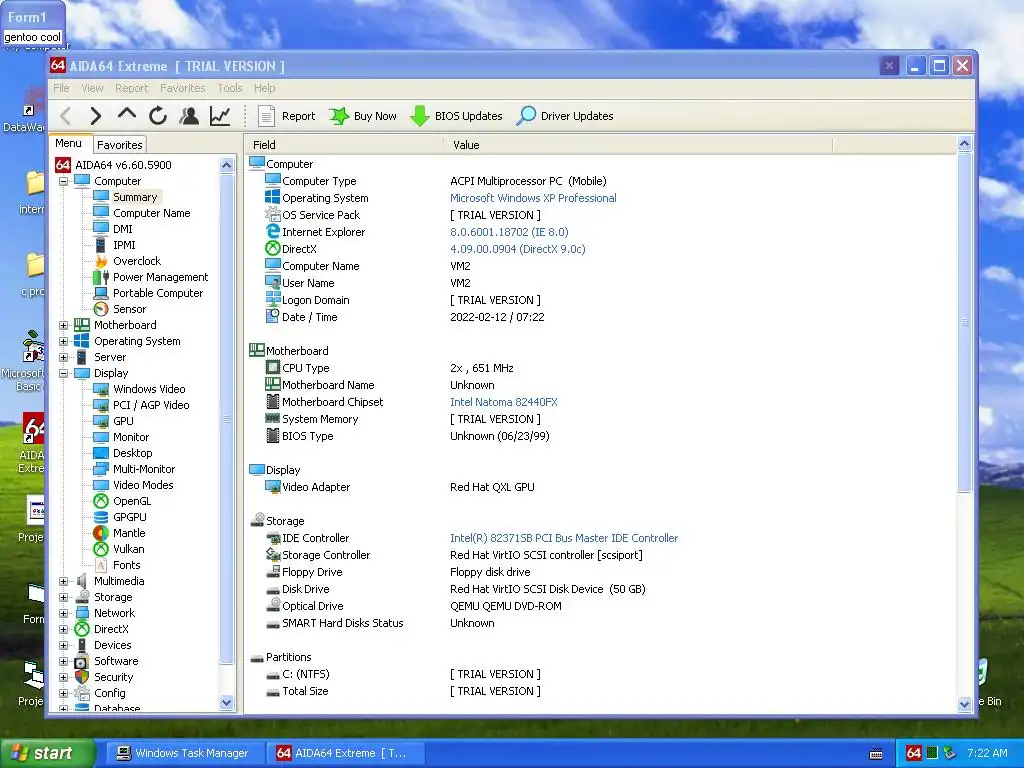Expand the Server tree node
The height and width of the screenshot is (768, 1024).
(x=63, y=357)
